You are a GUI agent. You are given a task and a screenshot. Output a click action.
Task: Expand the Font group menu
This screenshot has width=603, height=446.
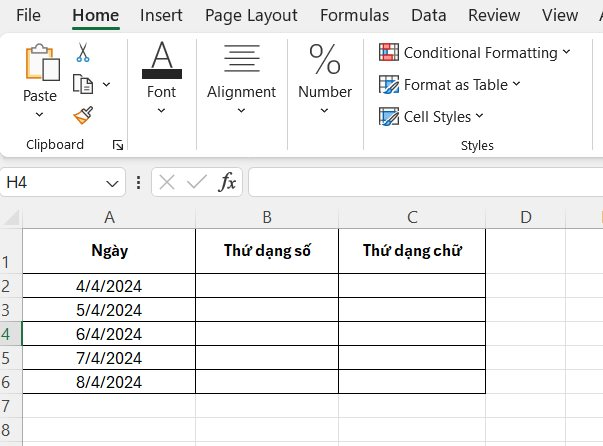[162, 78]
